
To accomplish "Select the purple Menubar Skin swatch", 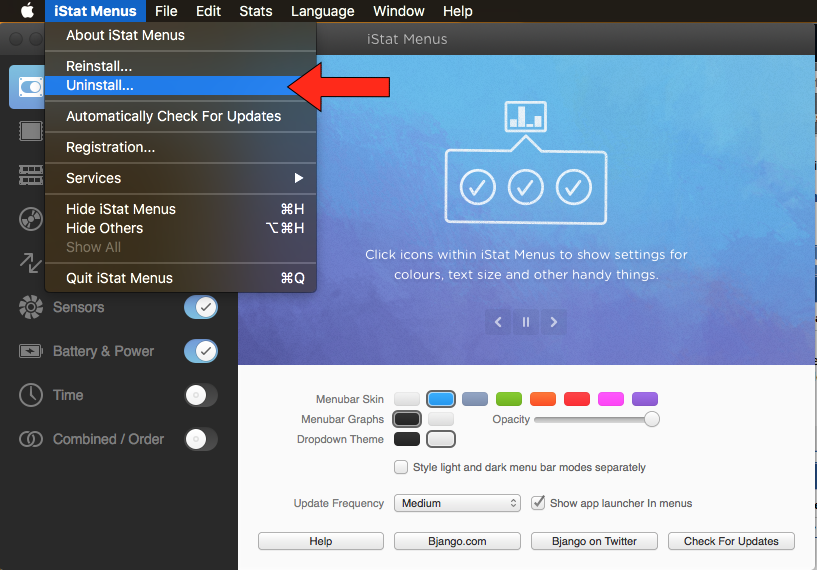I will 645,399.
